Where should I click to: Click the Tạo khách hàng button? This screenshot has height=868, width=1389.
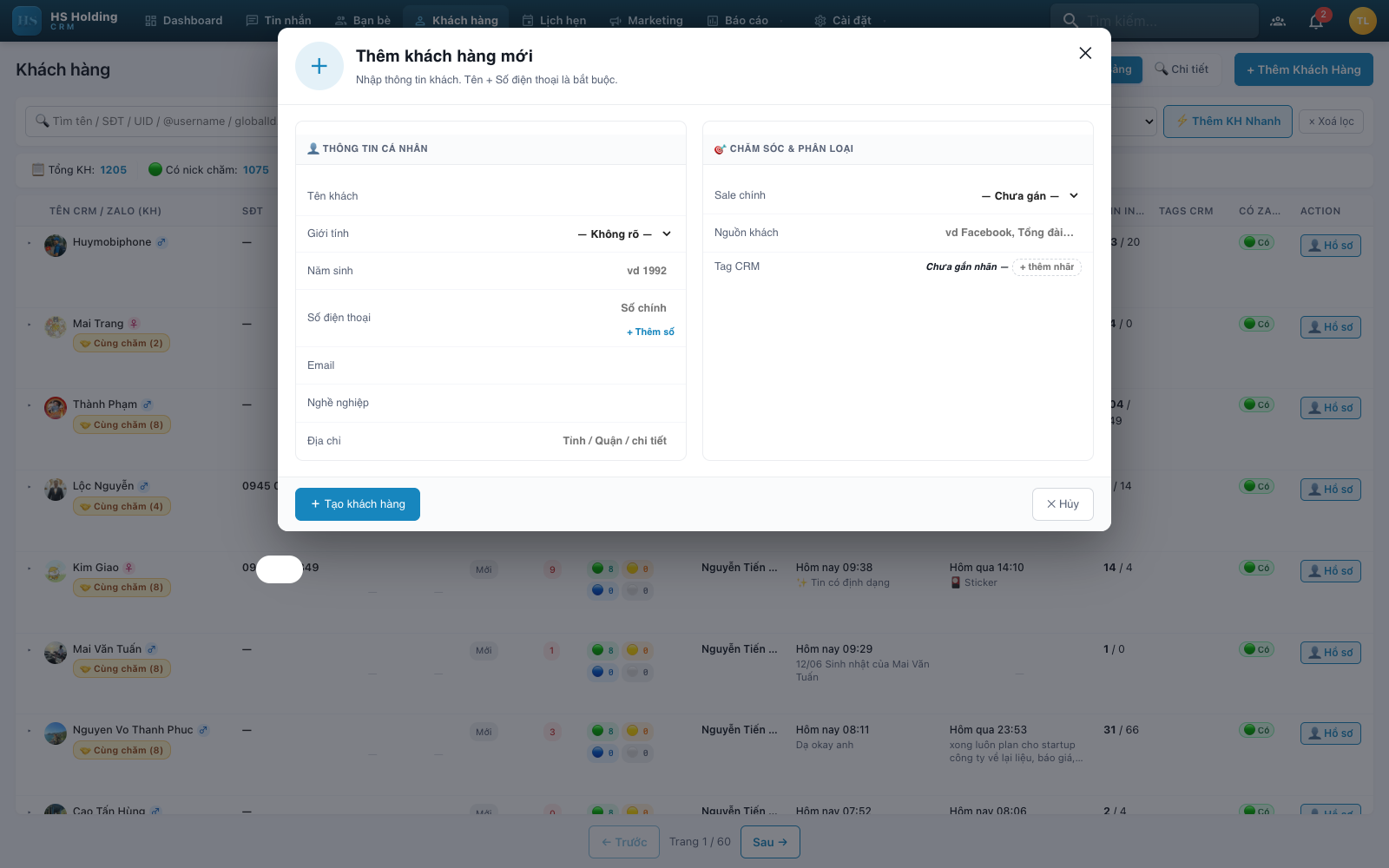click(x=358, y=504)
